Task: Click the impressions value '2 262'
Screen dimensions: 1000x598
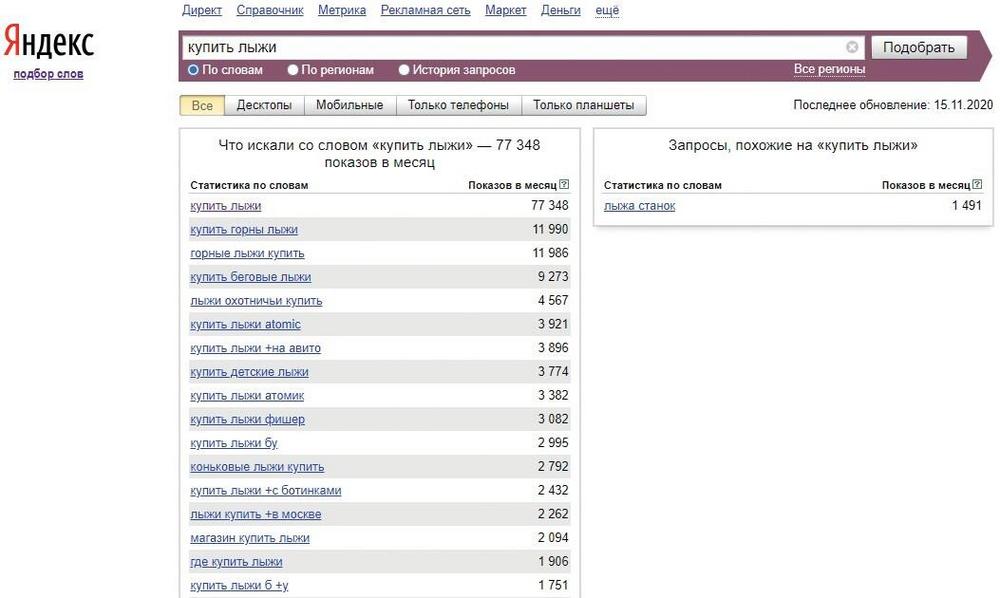Action: (x=553, y=513)
